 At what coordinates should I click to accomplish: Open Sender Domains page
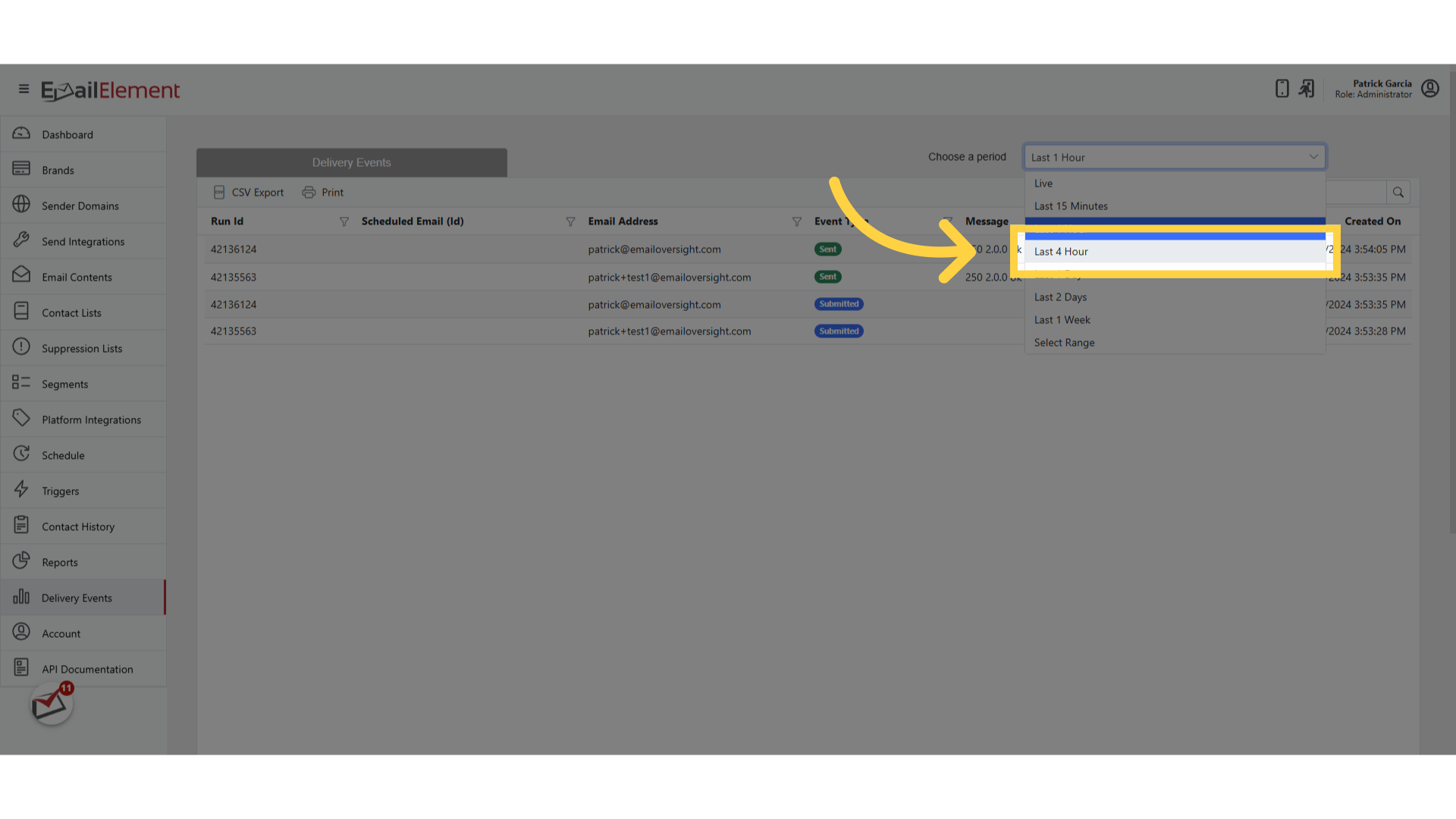pos(83,206)
